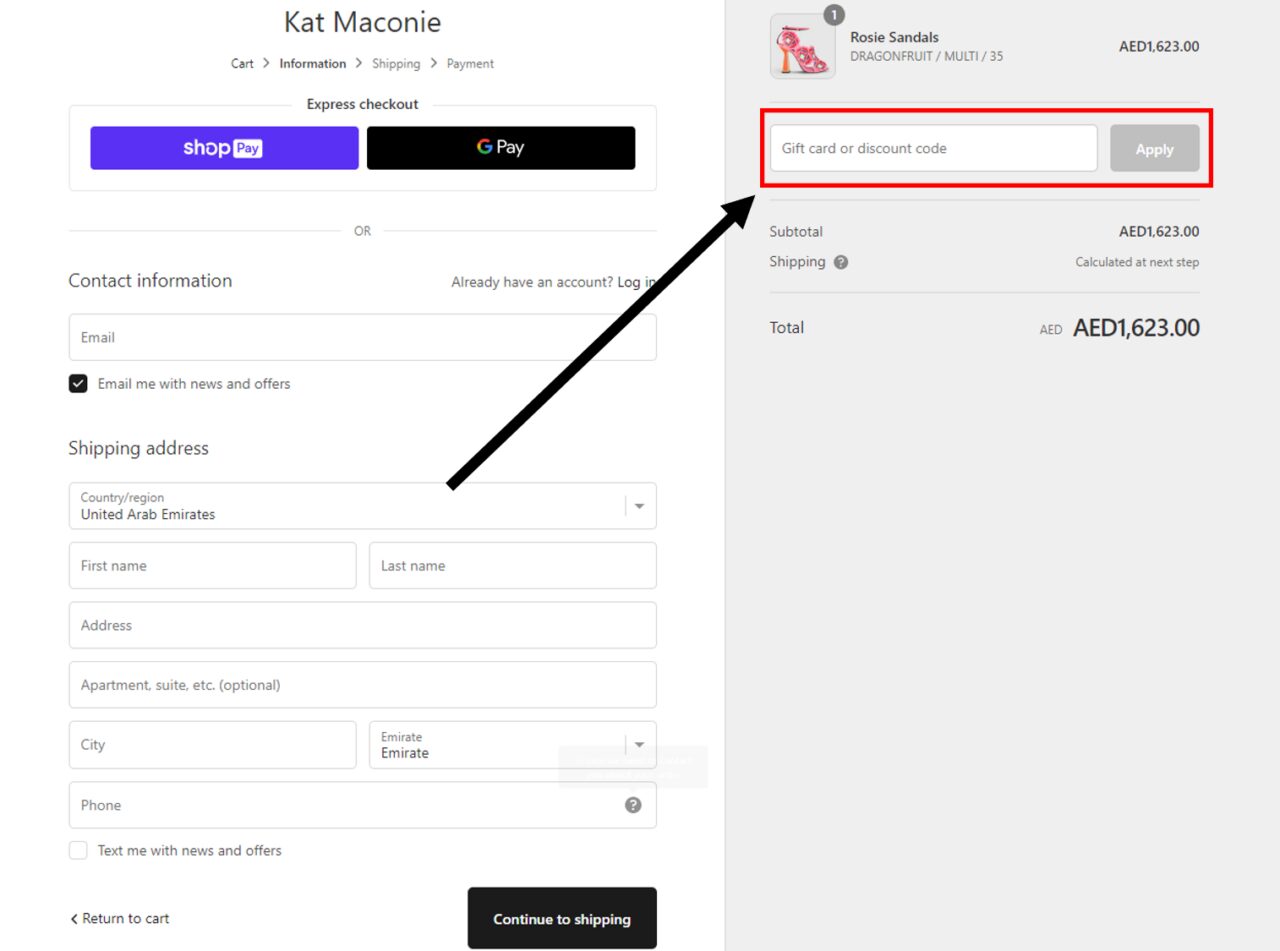
Task: Focus the First name field
Action: click(x=213, y=566)
